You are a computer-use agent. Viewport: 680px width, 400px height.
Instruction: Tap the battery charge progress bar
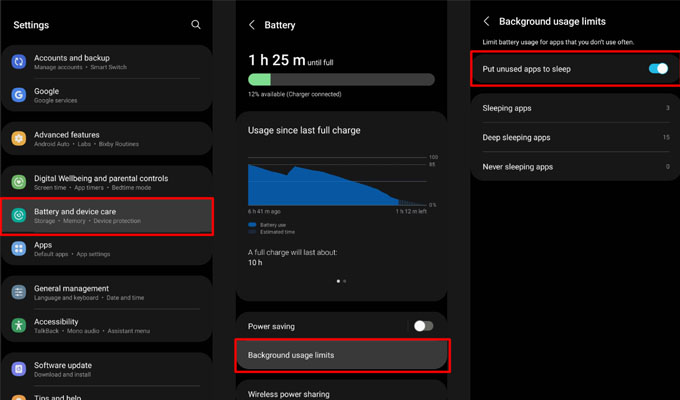341,79
